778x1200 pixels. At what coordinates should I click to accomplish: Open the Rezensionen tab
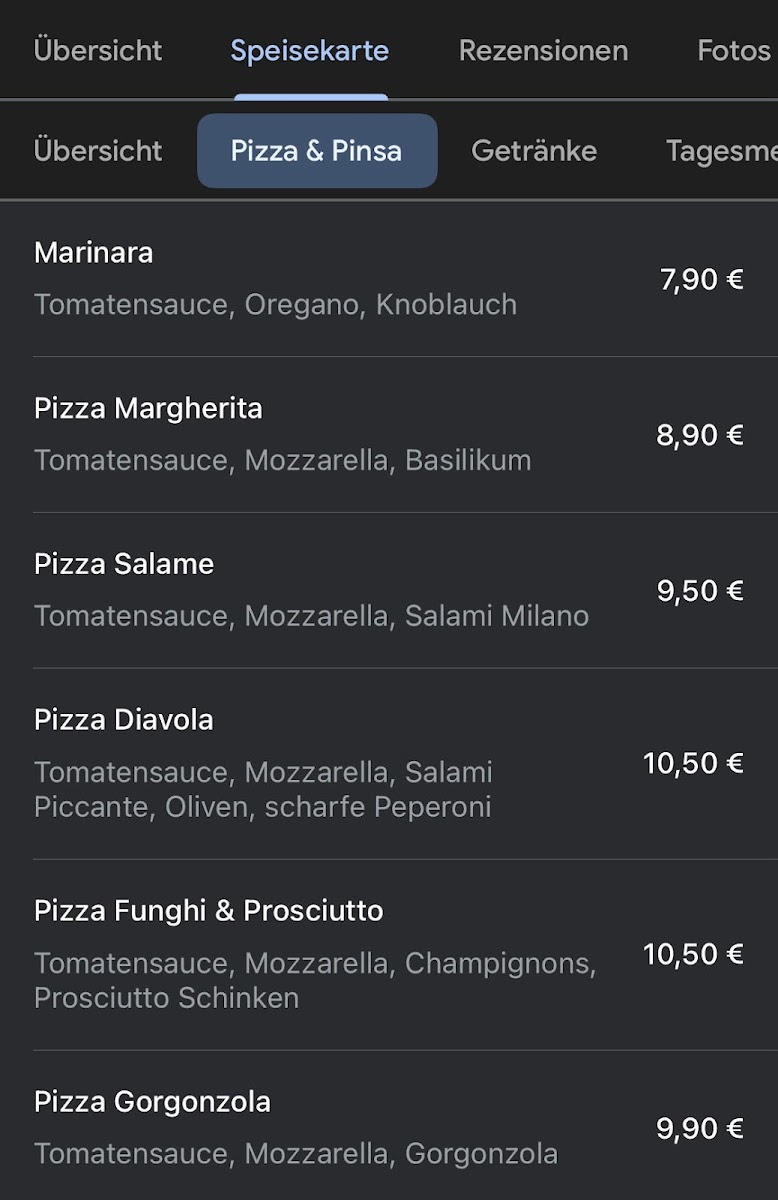tap(543, 50)
